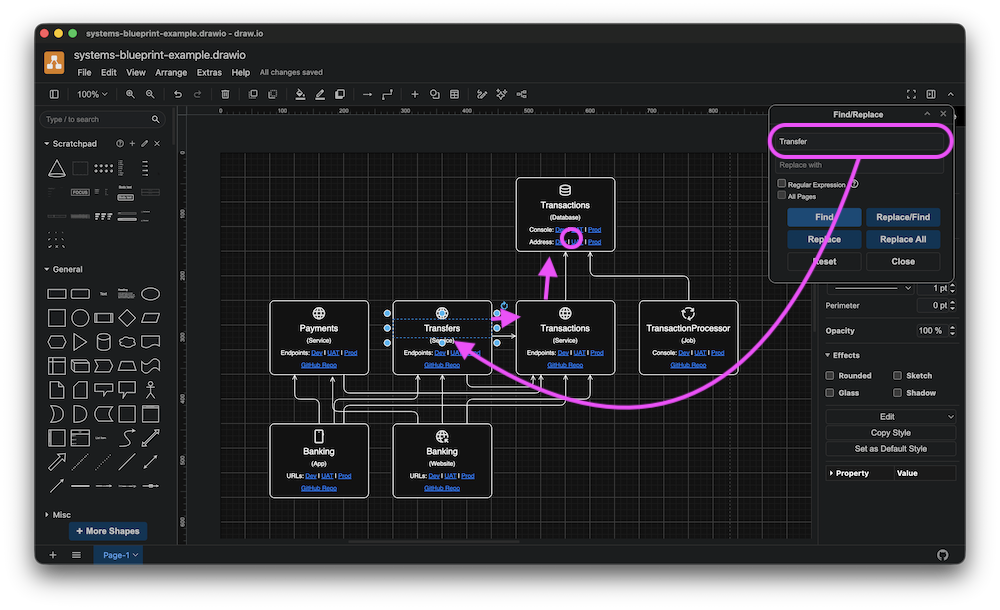The width and height of the screenshot is (1000, 610).
Task: Add selection to Scratchpad plus icon
Action: [133, 144]
